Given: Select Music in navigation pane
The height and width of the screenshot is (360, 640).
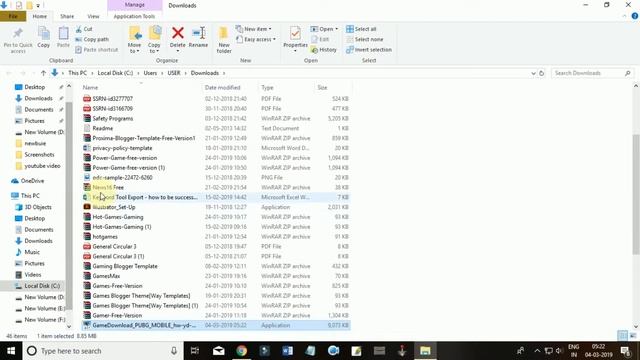Looking at the screenshot, I should 32,252.
